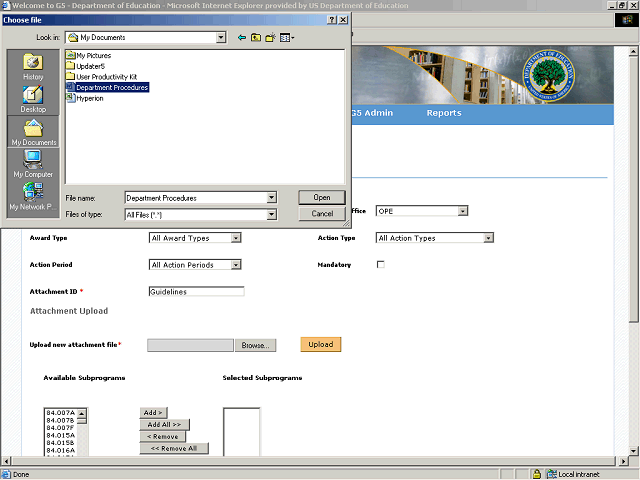Select the Updater5 folder
The height and width of the screenshot is (480, 640).
tap(86, 66)
